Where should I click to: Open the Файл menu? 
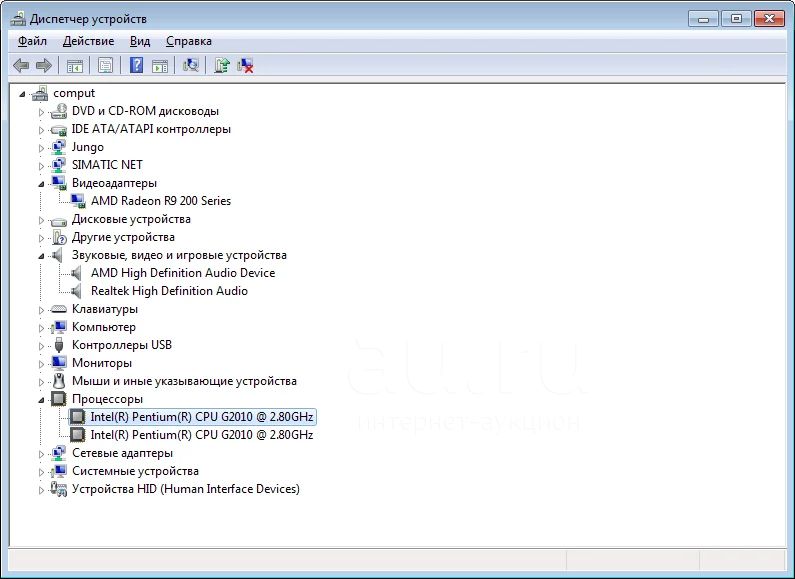[32, 41]
